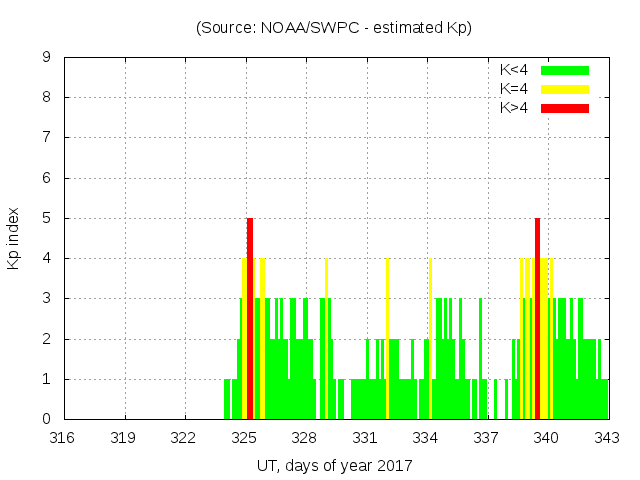640x480 pixels.
Task: Click the green K<4 legend swatch
Action: click(x=565, y=70)
